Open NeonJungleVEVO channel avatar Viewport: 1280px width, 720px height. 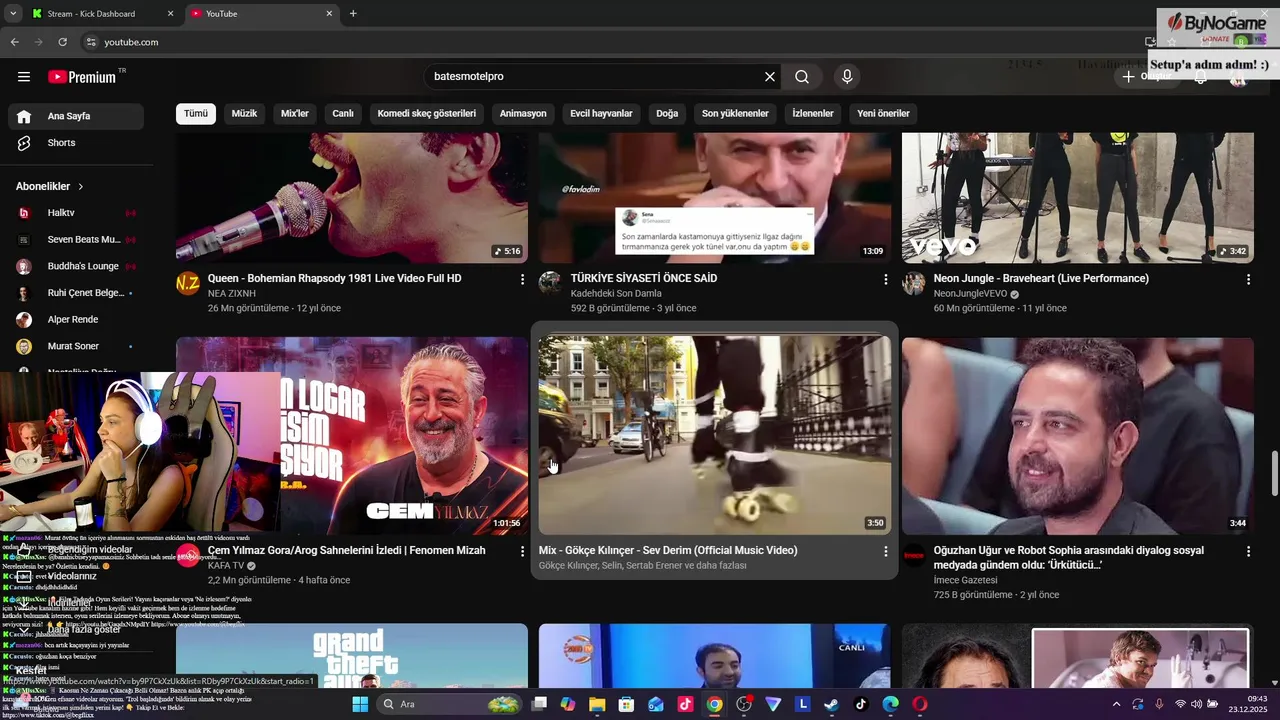click(914, 283)
